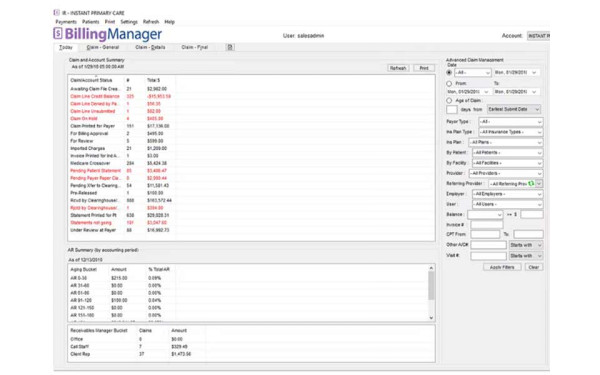Click the Invoice # input field

tap(487, 225)
